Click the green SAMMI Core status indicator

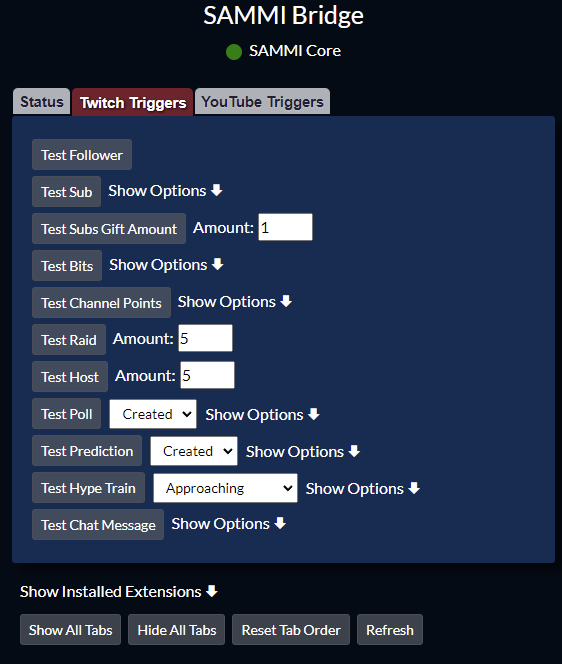click(x=234, y=52)
